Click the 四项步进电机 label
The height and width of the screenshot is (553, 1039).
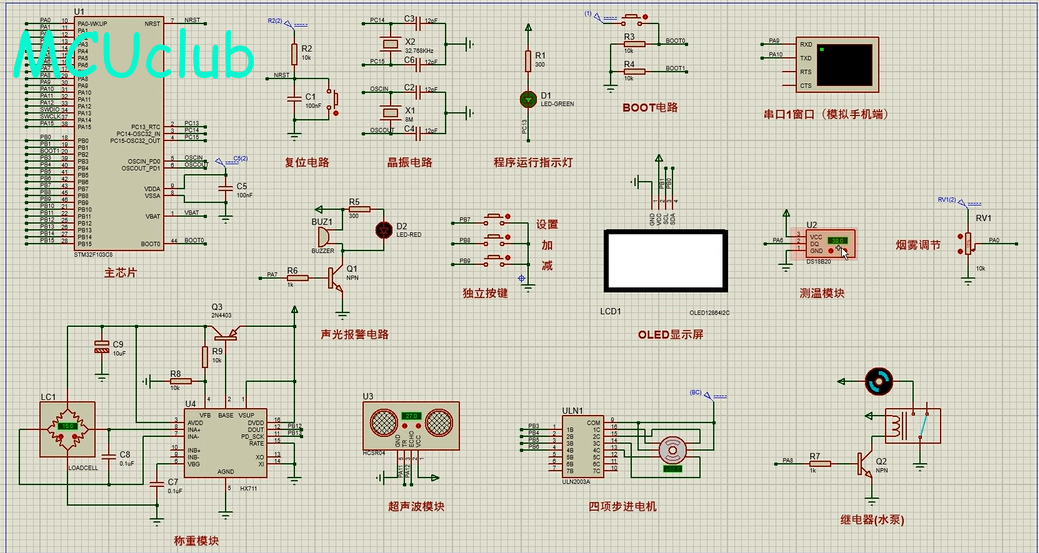pos(622,507)
